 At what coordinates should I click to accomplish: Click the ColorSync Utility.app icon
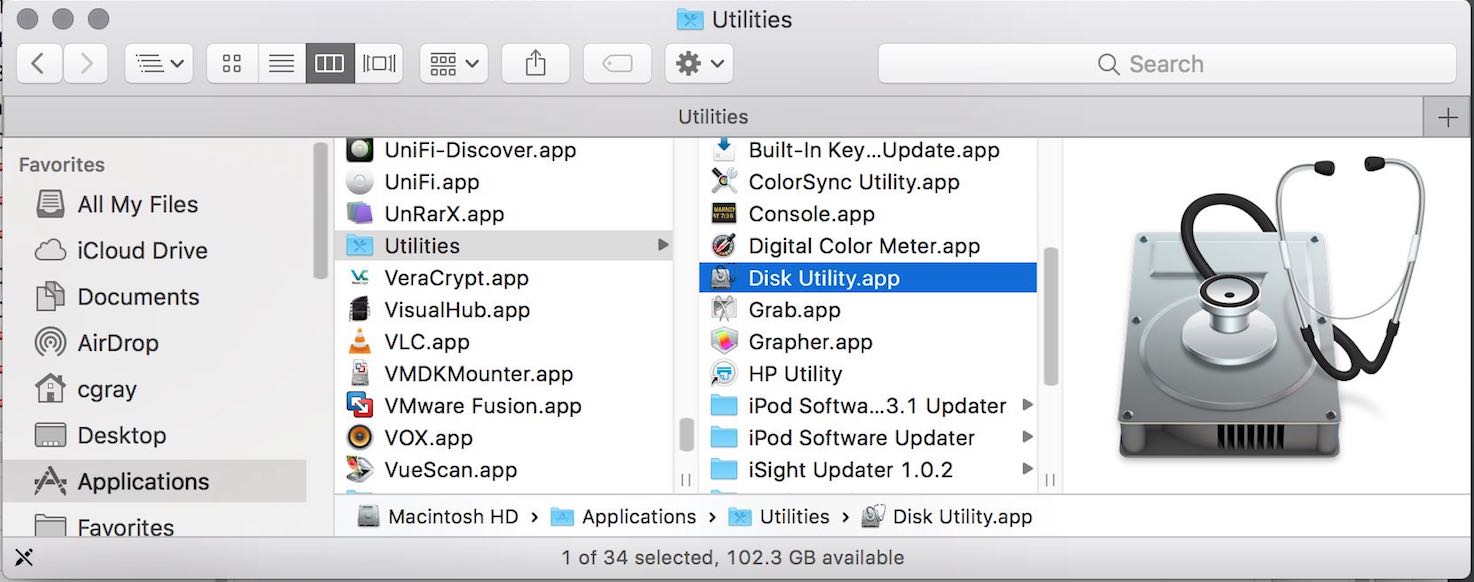point(723,182)
